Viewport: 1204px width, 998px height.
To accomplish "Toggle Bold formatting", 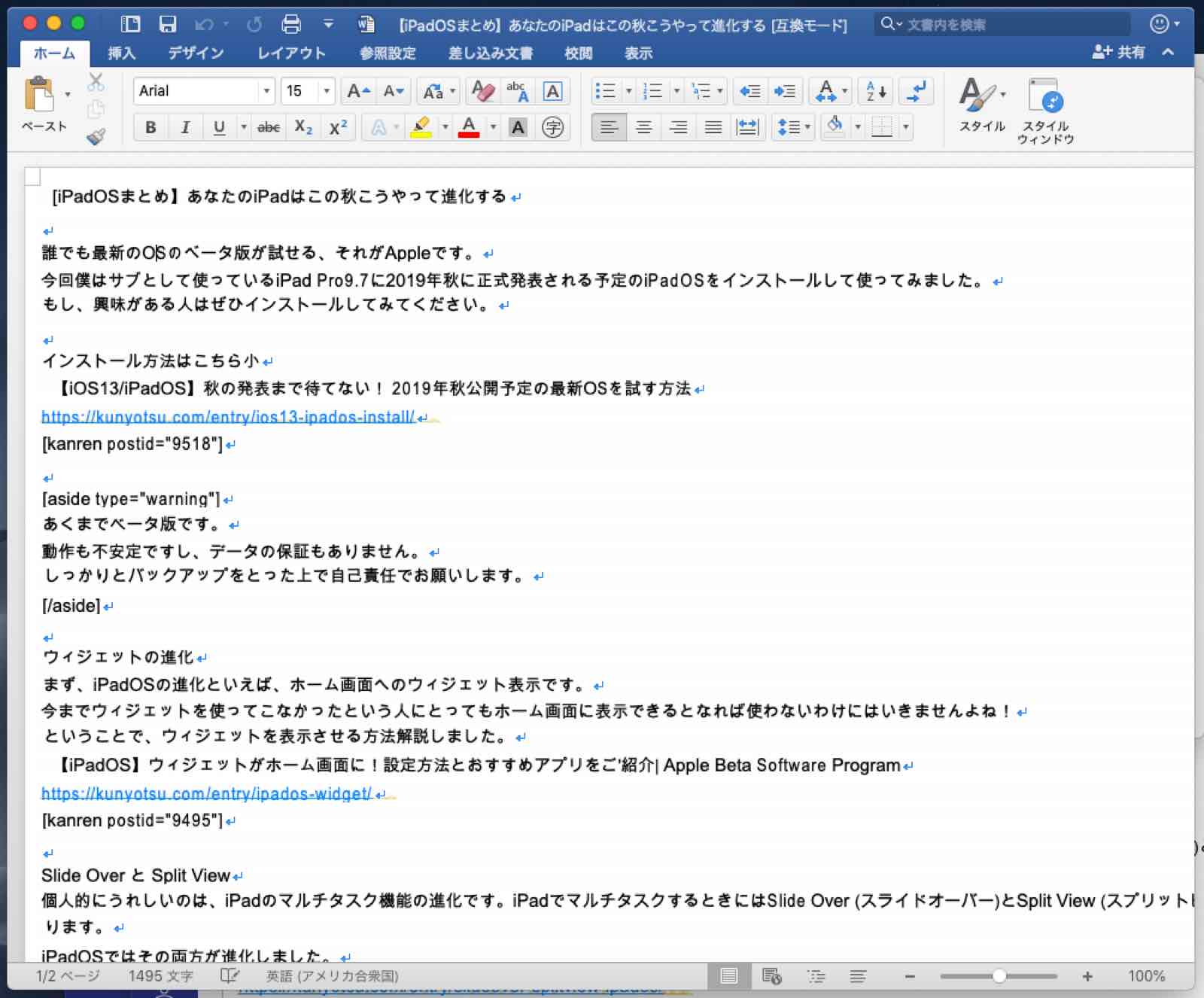I will pos(150,128).
